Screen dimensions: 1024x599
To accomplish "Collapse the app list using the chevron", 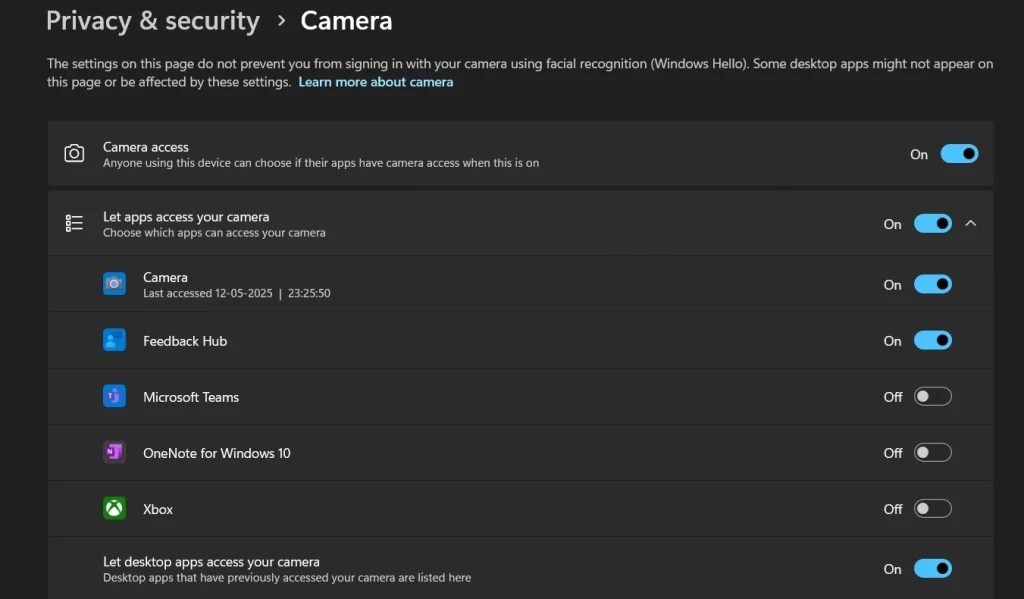I will click(970, 224).
